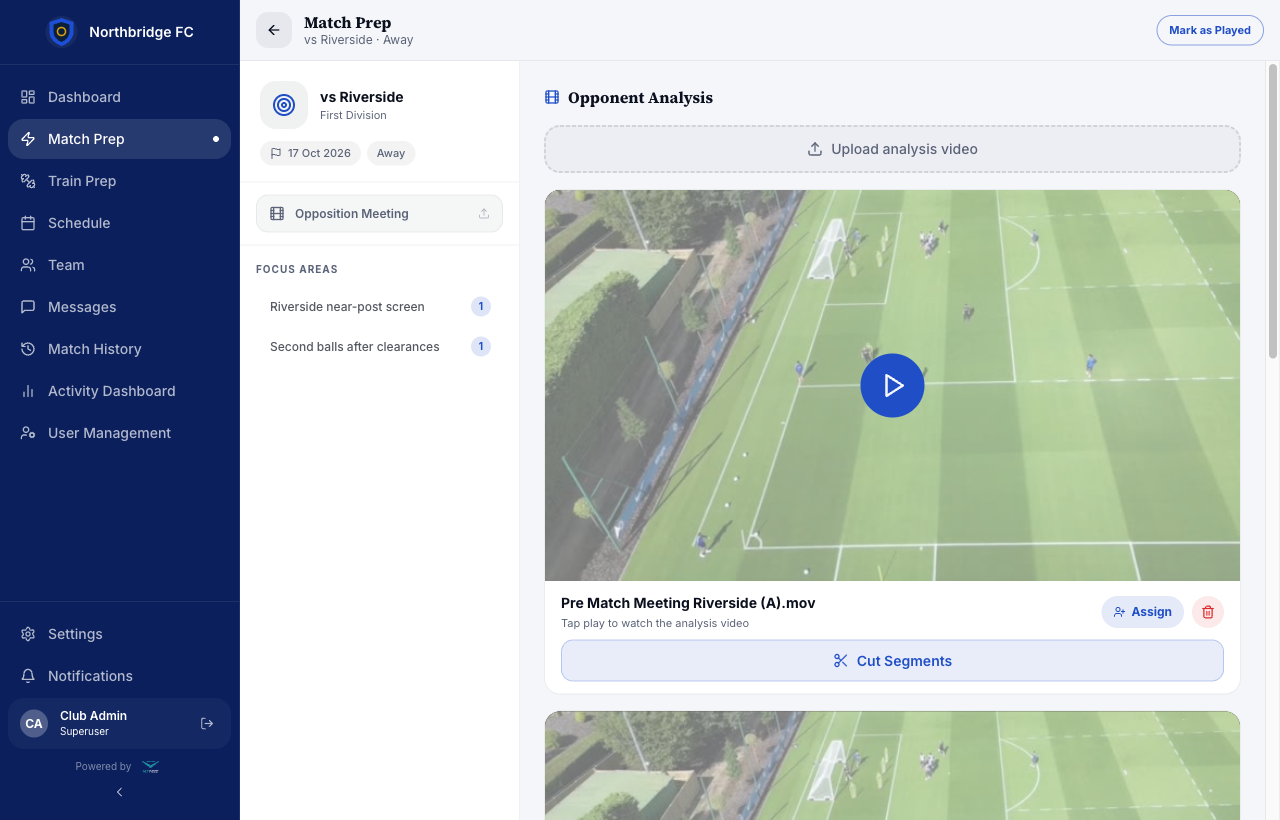Image resolution: width=1280 pixels, height=820 pixels.
Task: Click the Club Admin user name
Action: (x=93, y=716)
